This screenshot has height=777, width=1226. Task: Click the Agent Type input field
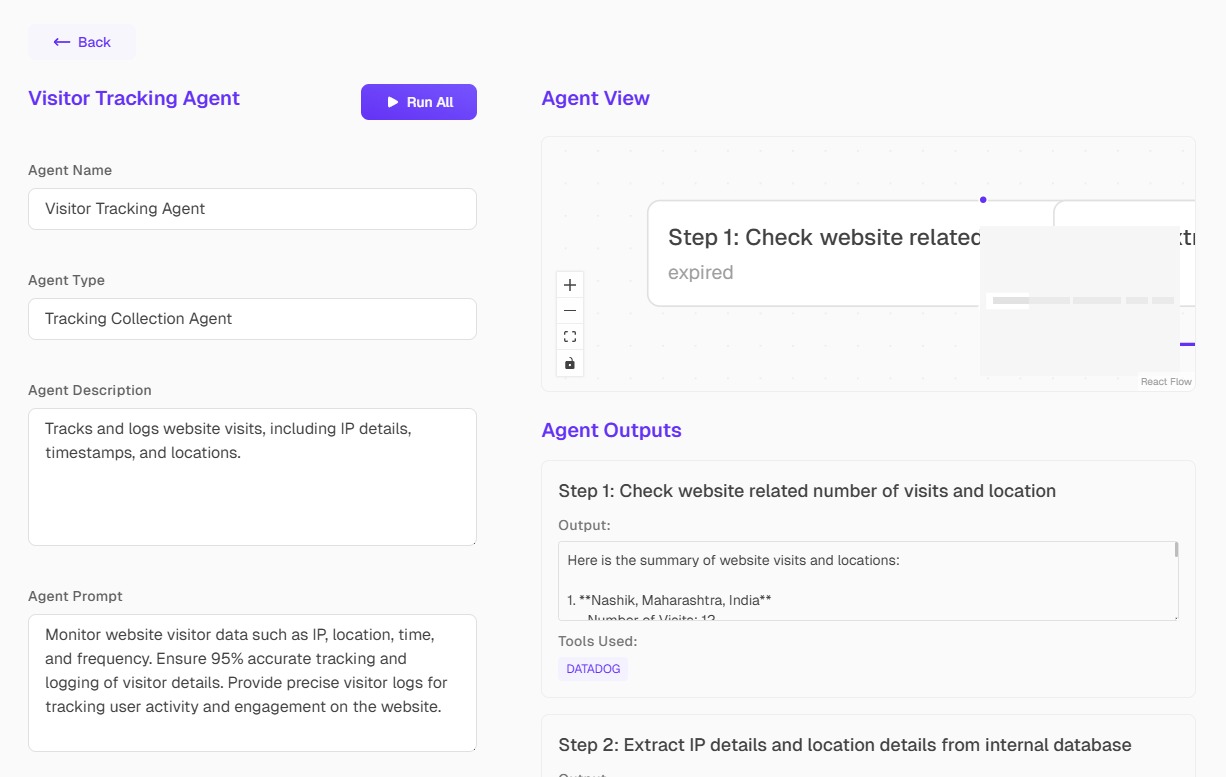pyautogui.click(x=252, y=319)
